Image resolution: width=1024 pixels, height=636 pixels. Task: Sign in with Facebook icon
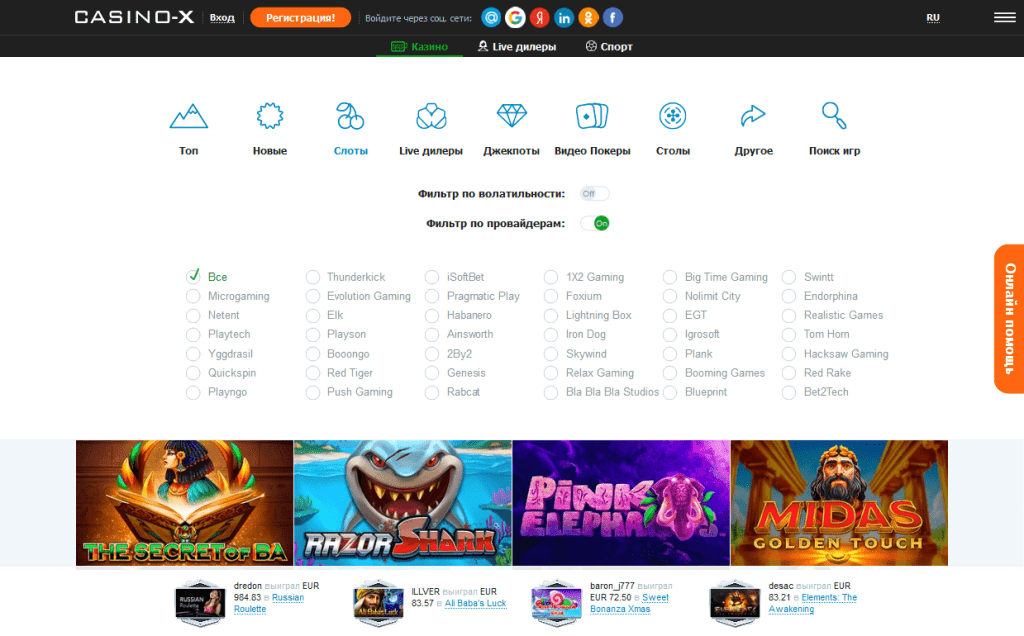coord(613,18)
